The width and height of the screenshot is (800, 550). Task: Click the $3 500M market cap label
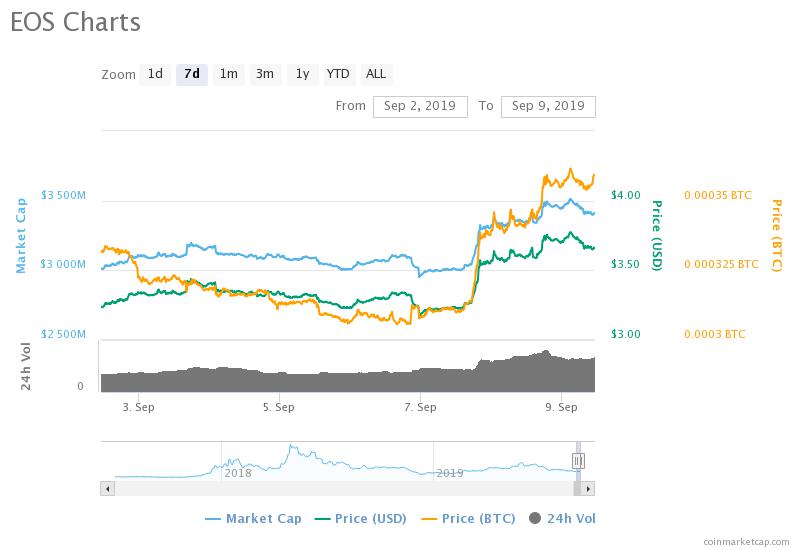tap(63, 195)
